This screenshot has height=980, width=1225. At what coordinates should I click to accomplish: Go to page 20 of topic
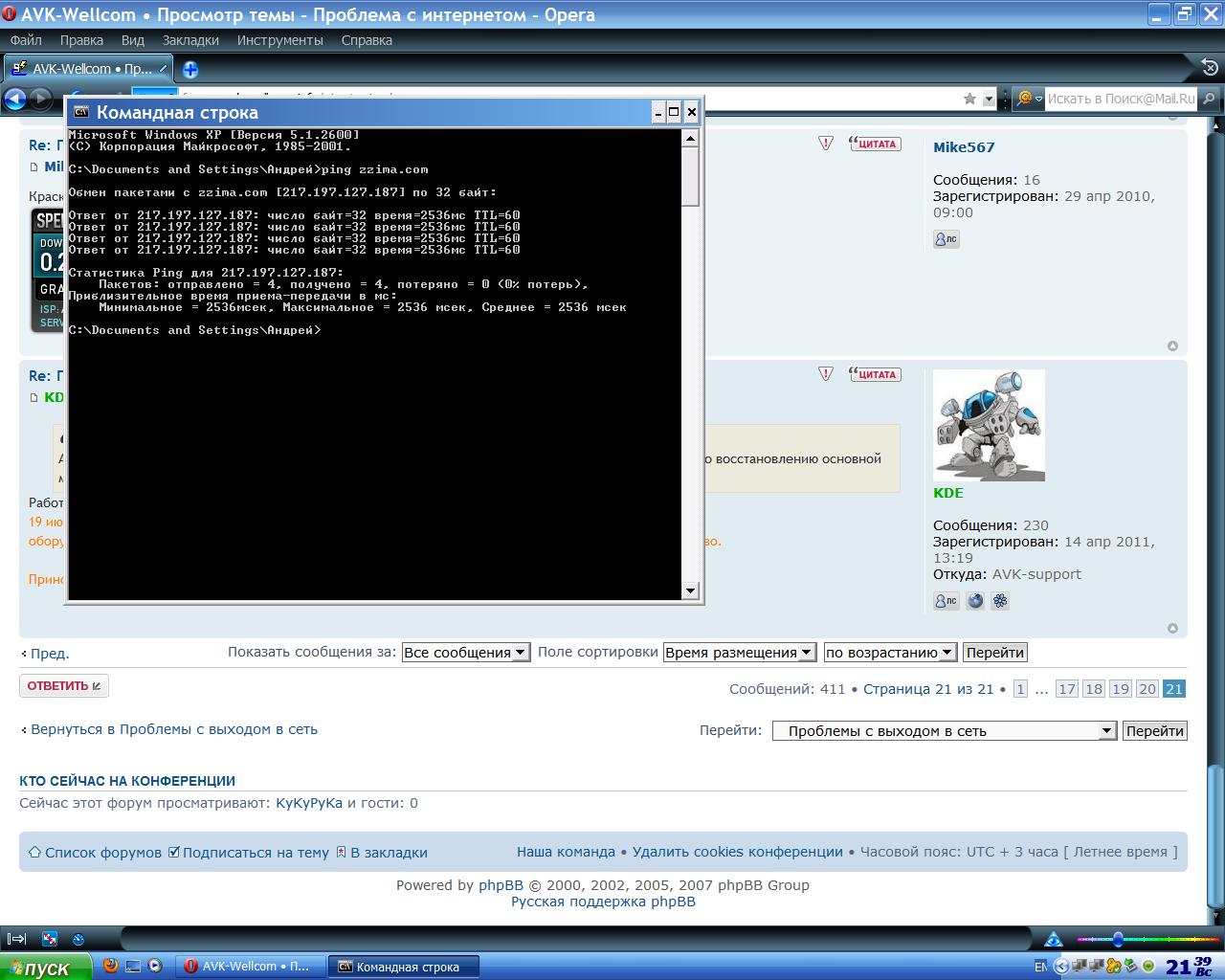tap(1147, 689)
